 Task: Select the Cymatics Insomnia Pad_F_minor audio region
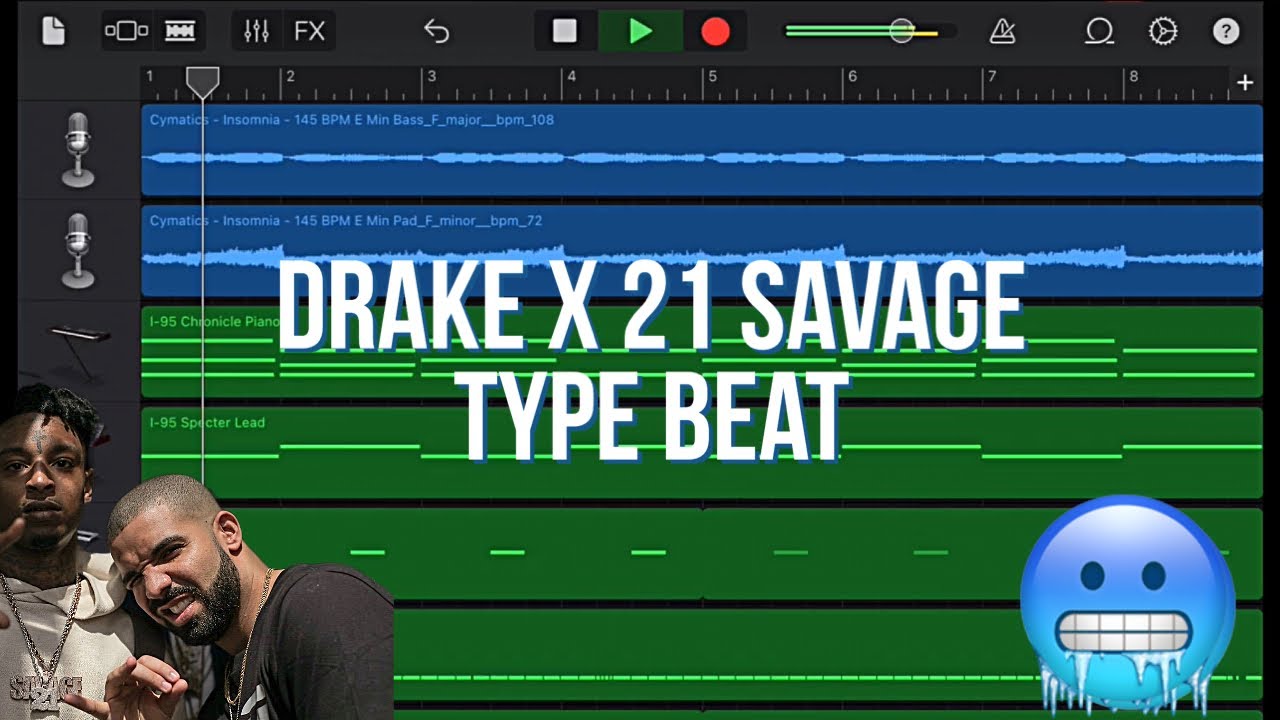click(x=702, y=251)
